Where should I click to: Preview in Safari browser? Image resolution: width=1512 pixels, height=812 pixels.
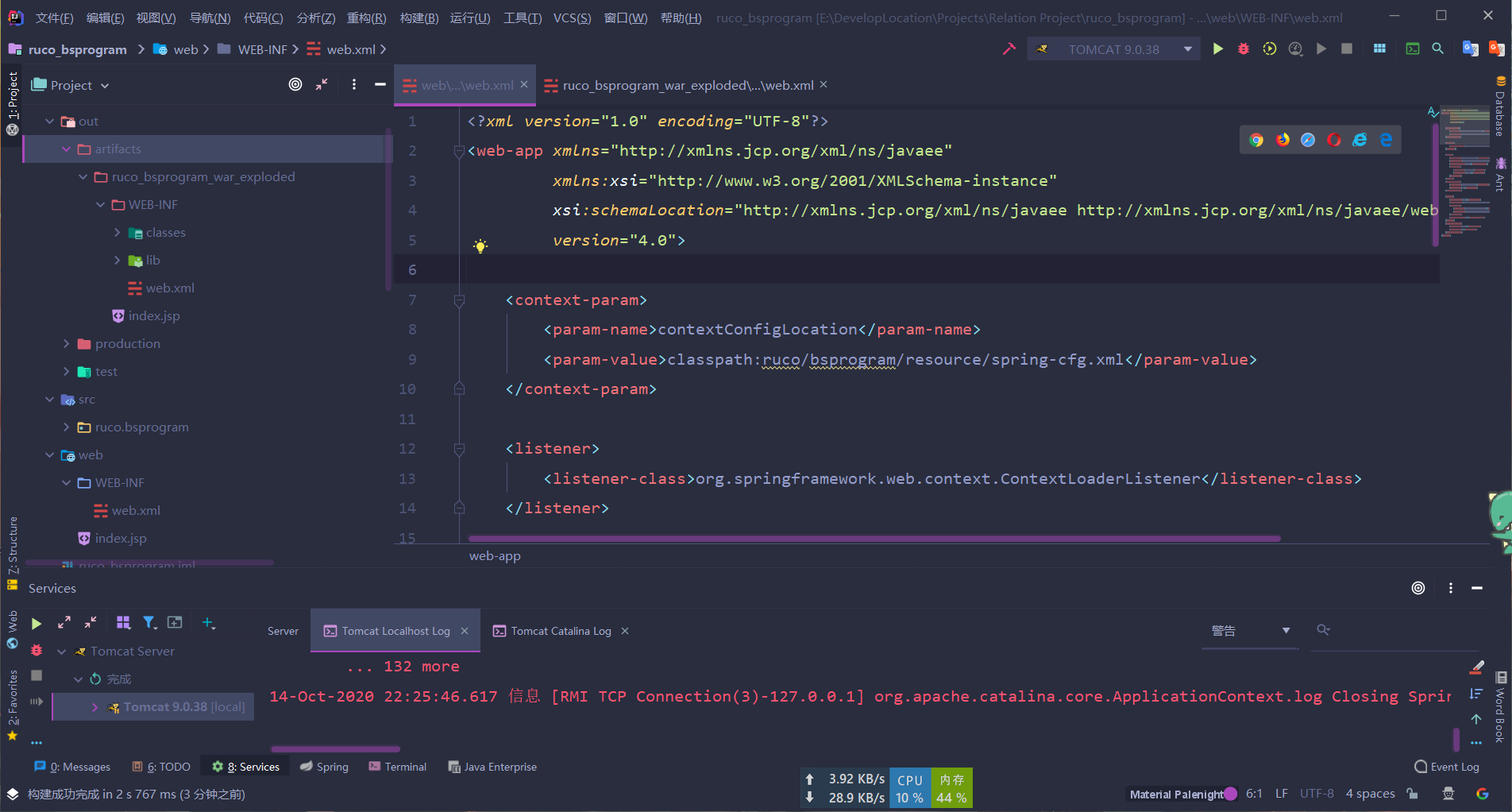point(1308,140)
